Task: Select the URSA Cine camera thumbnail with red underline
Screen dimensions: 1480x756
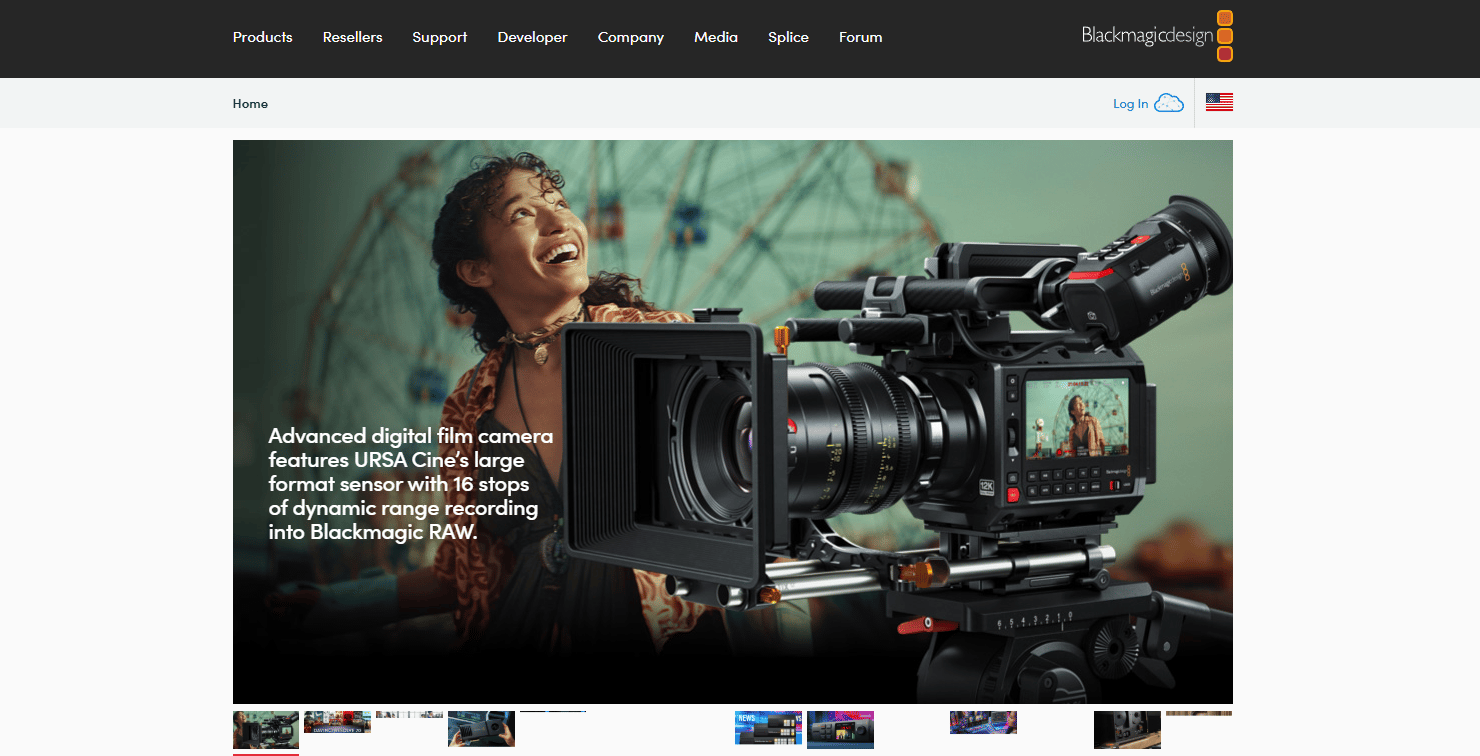Action: click(x=266, y=731)
